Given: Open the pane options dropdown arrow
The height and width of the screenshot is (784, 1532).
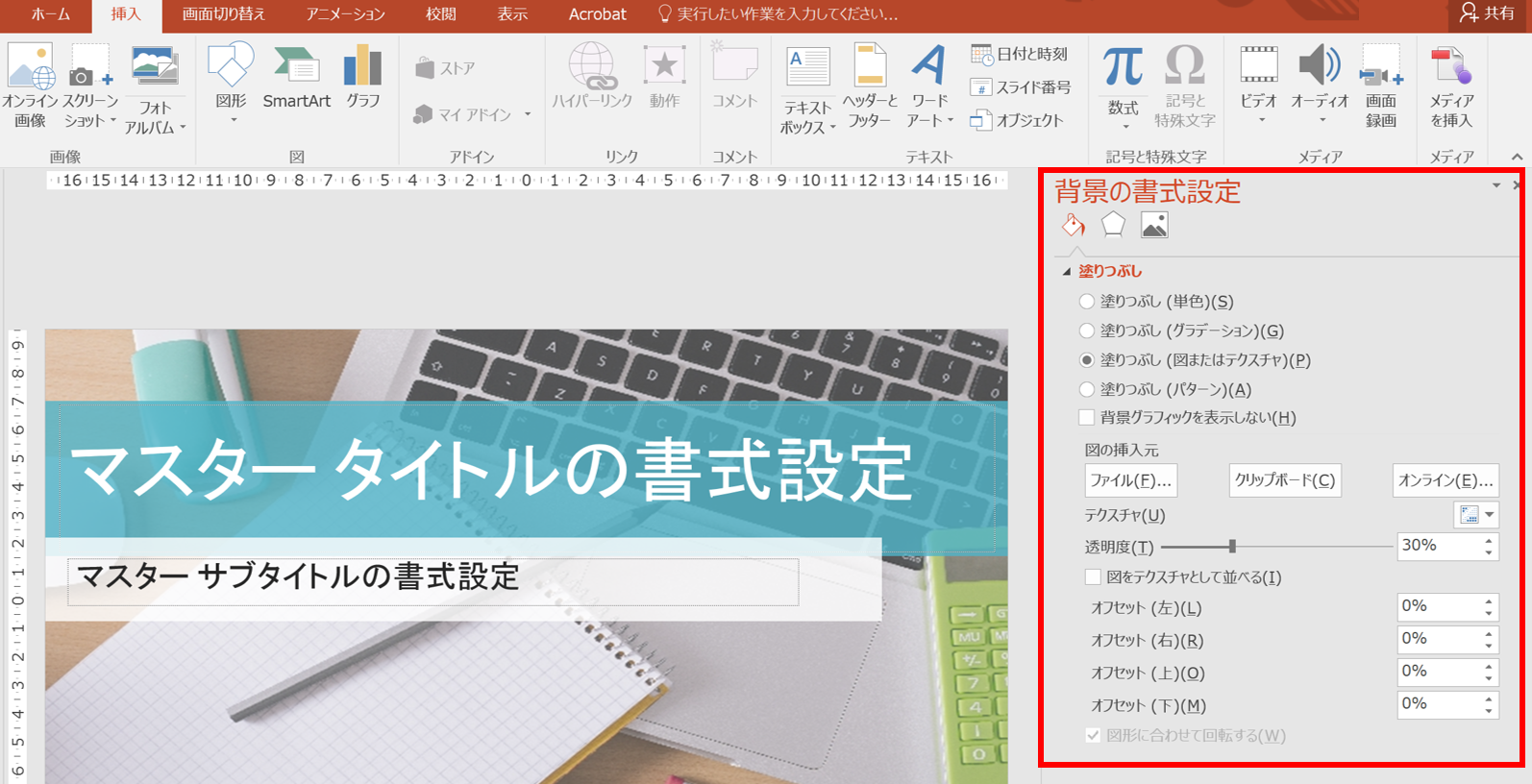Looking at the screenshot, I should (x=1496, y=185).
